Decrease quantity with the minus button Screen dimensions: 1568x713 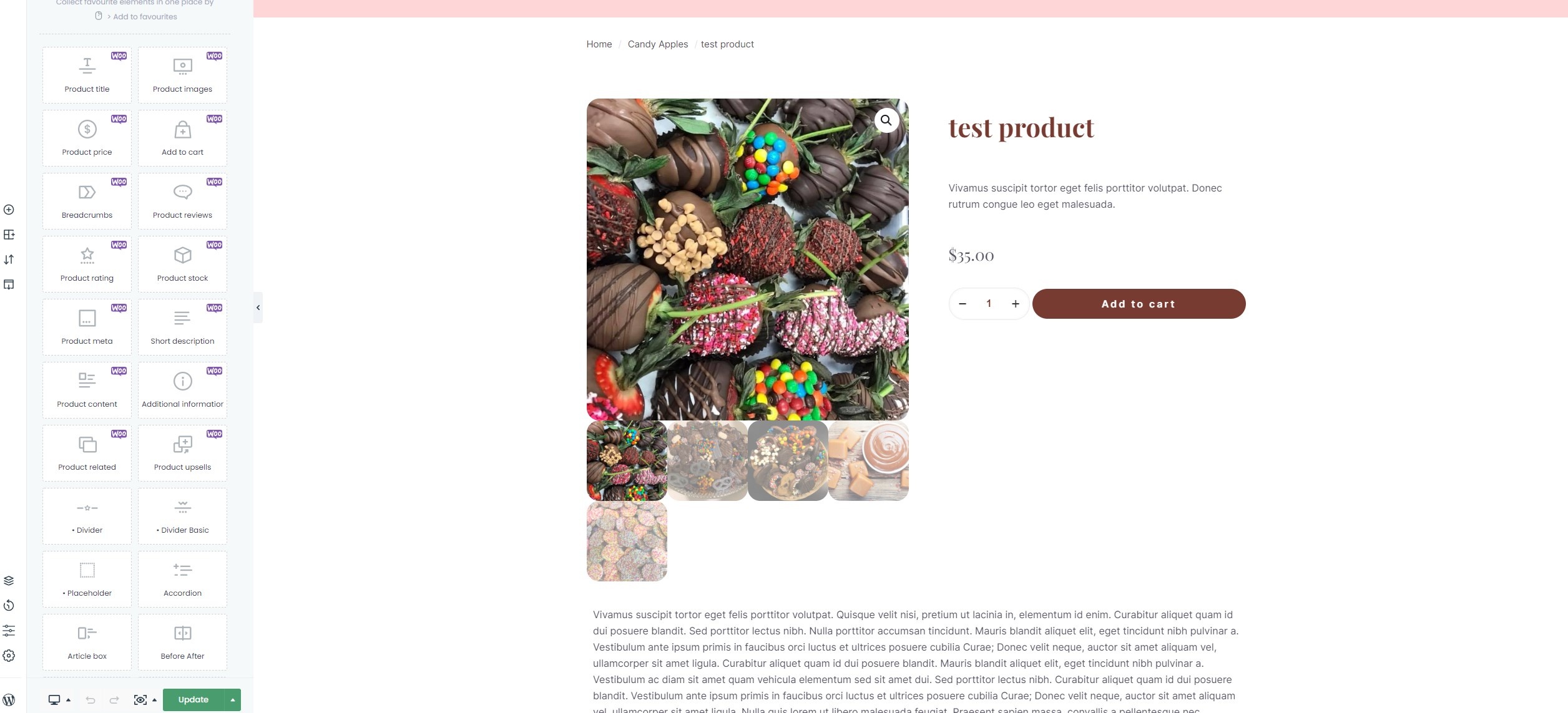coord(963,304)
